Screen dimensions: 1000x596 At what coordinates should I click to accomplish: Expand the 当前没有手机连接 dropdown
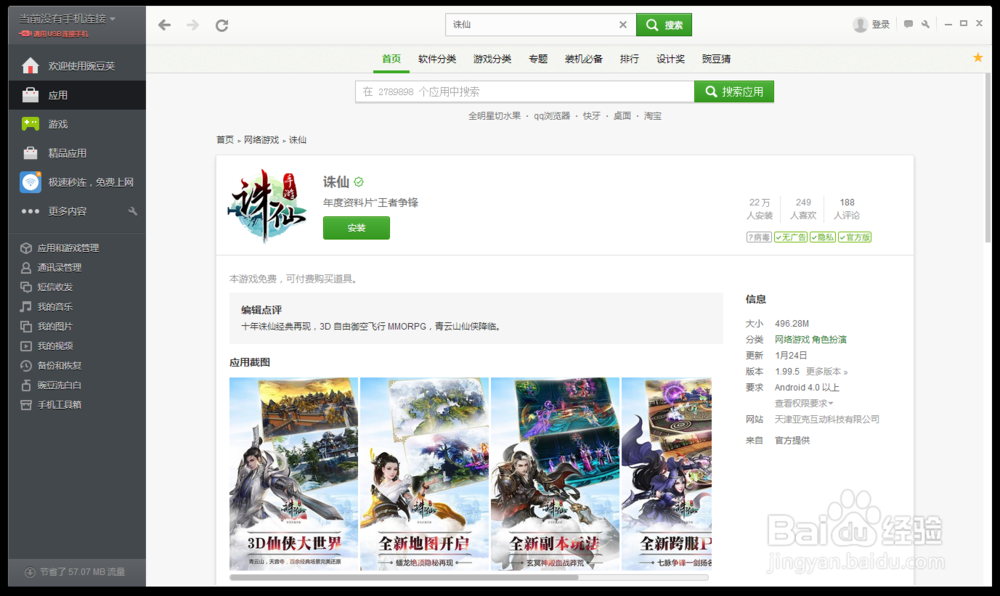tap(67, 18)
